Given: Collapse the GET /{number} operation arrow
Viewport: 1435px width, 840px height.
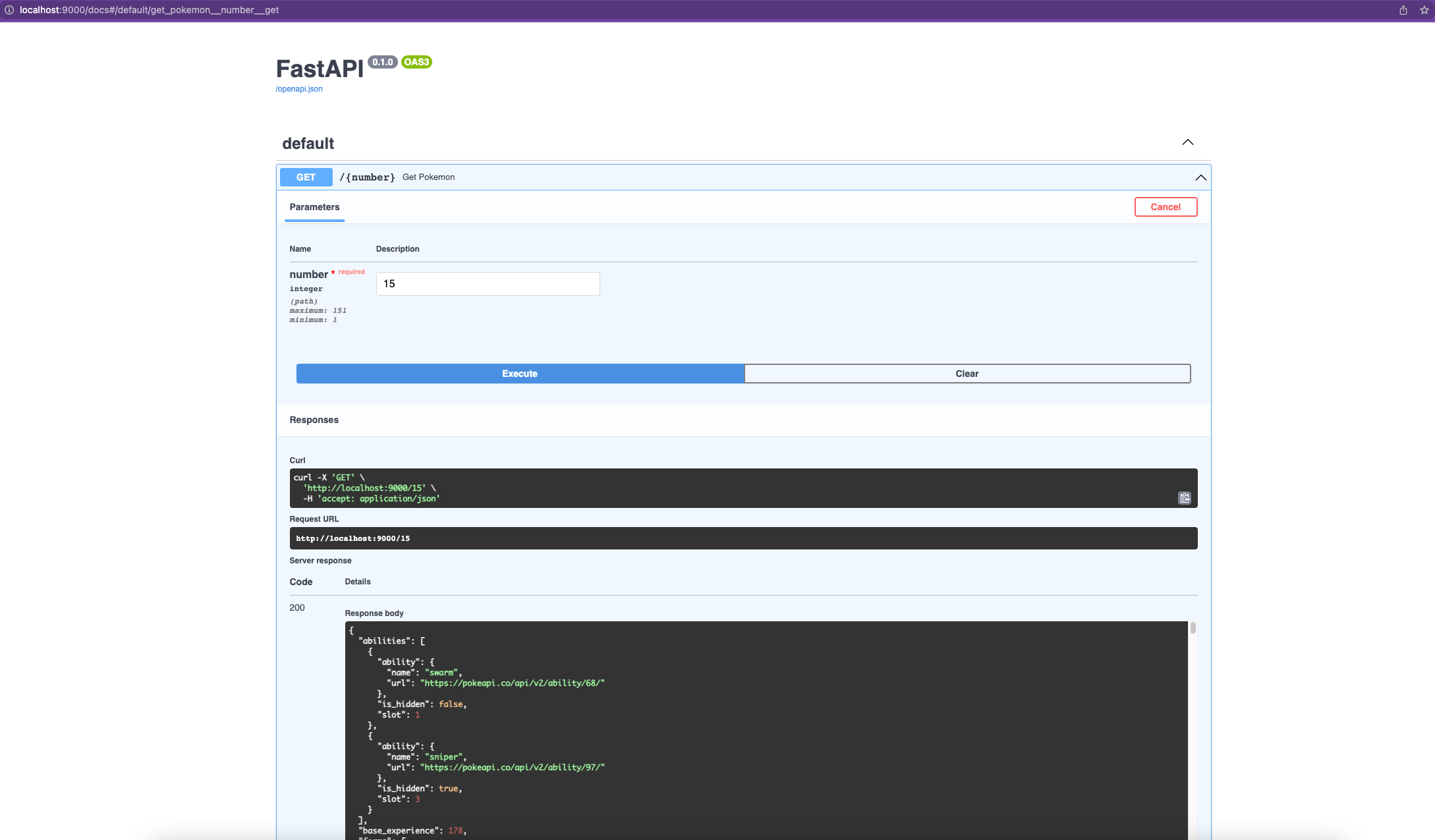Looking at the screenshot, I should tap(1200, 177).
